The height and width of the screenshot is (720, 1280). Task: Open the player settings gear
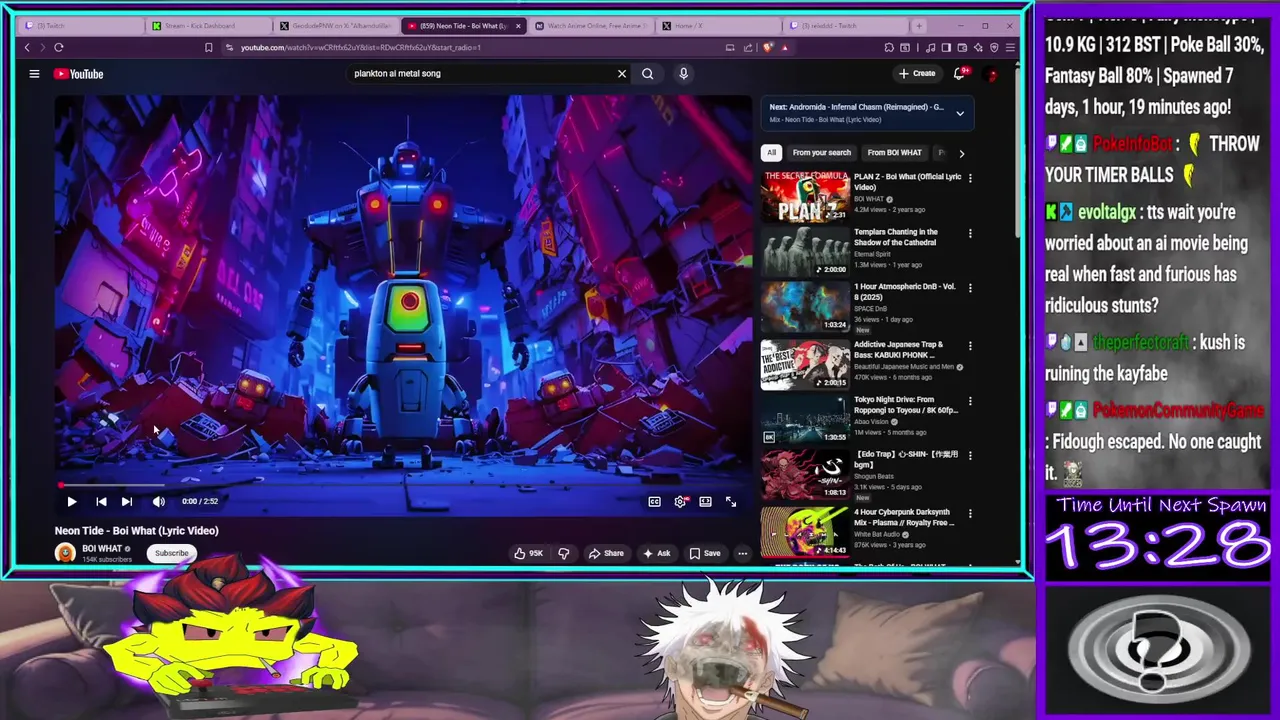pyautogui.click(x=680, y=501)
